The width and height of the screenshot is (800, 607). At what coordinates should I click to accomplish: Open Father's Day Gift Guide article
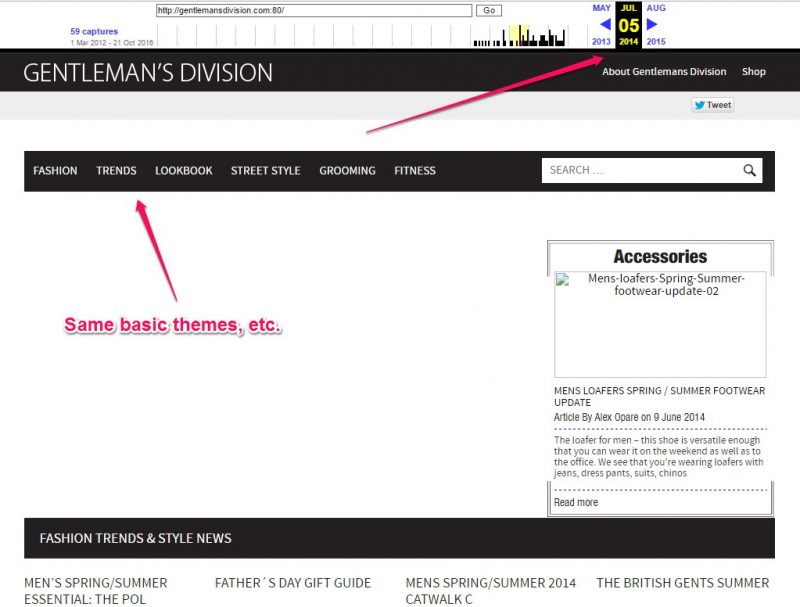point(293,583)
